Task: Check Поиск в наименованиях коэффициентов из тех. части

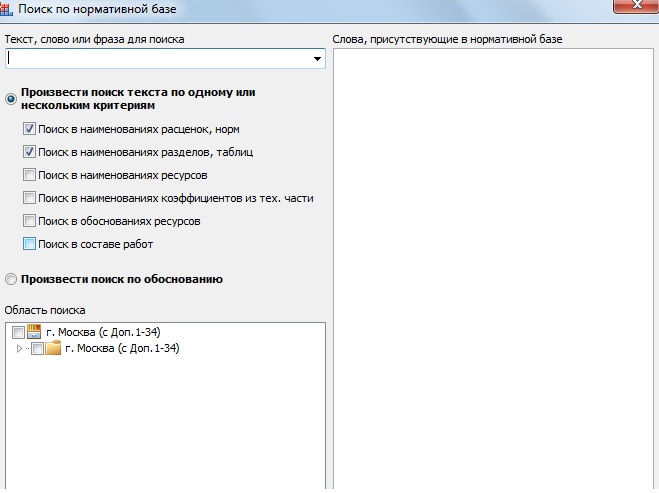Action: 30,198
